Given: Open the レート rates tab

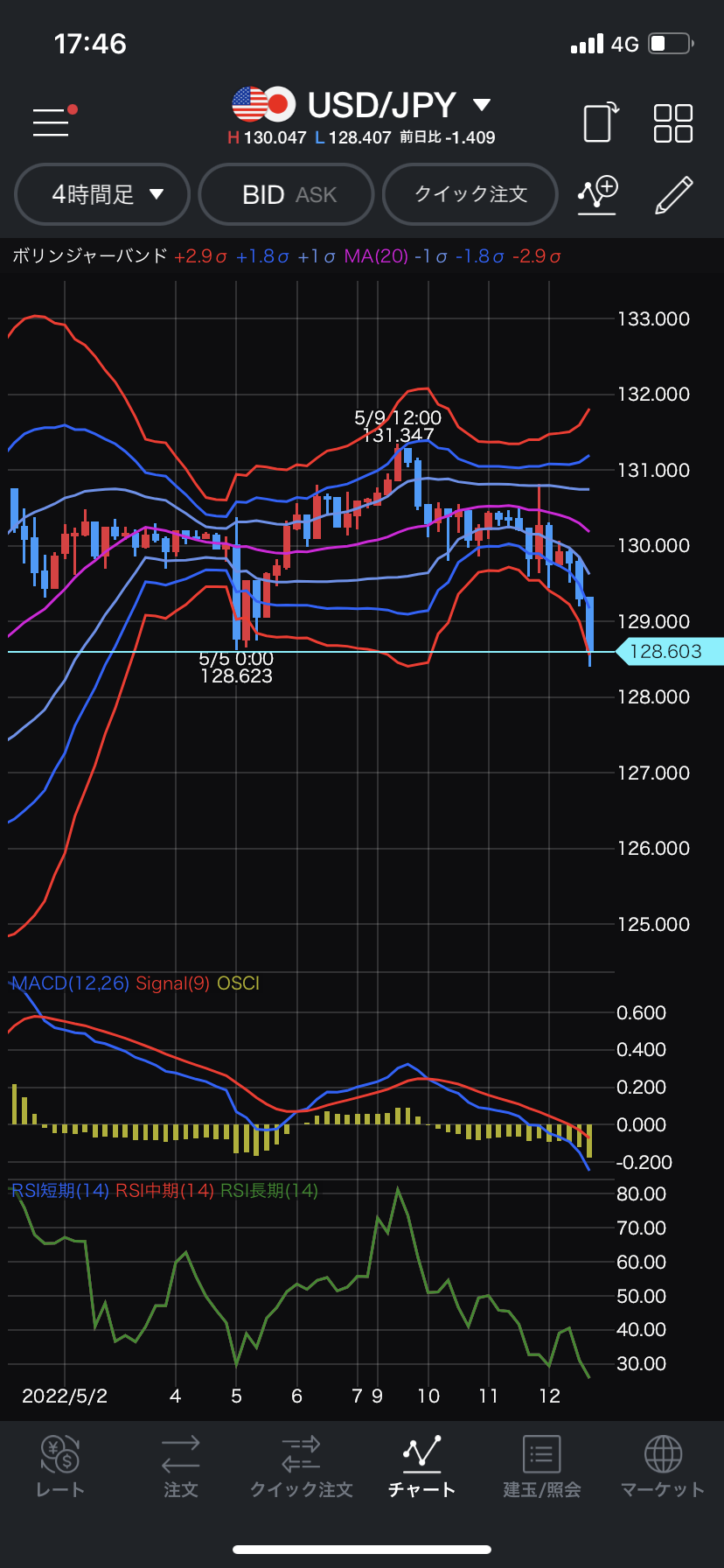Looking at the screenshot, I should coord(60,1466).
